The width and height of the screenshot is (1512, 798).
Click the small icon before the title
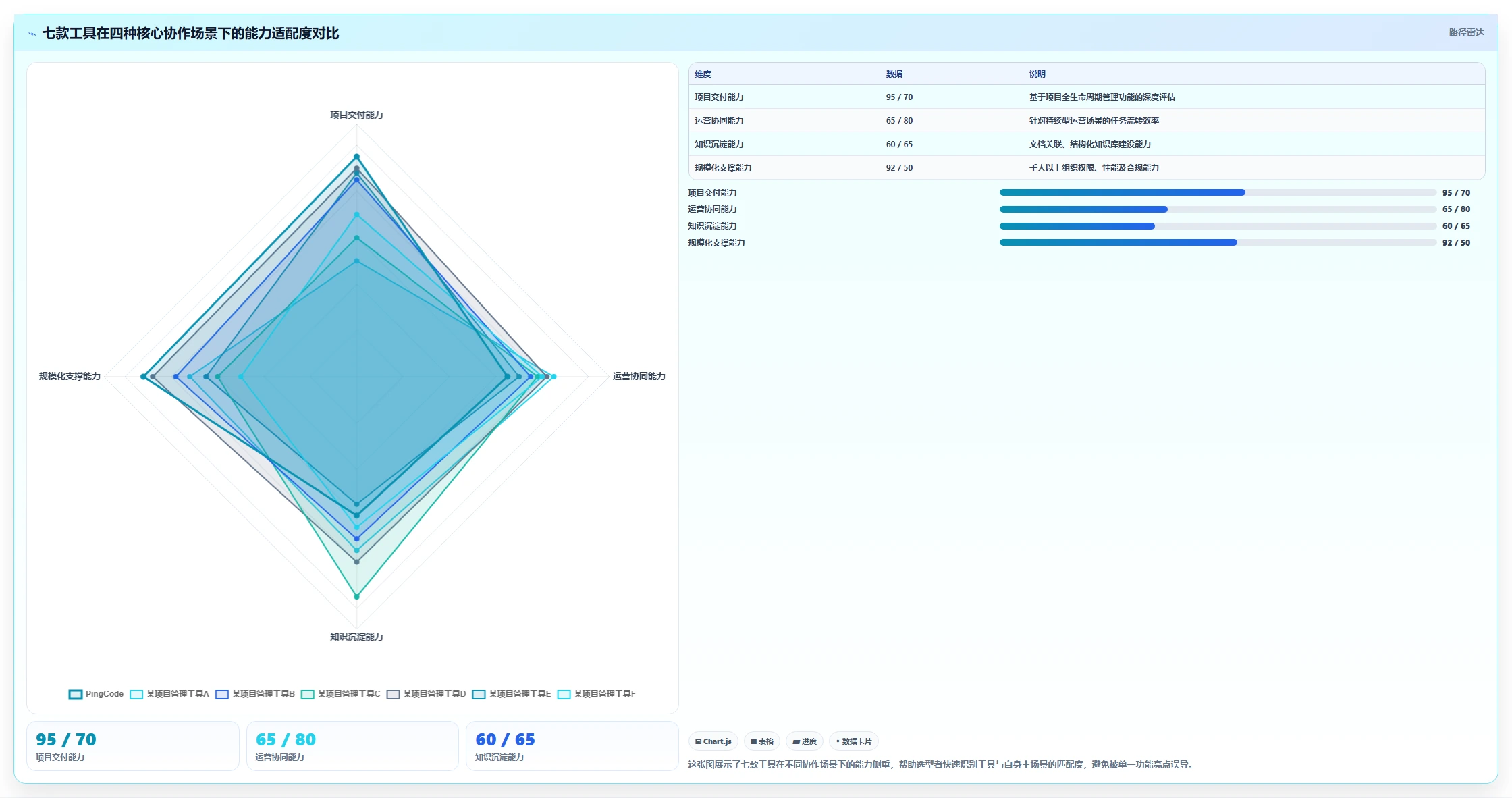(32, 34)
